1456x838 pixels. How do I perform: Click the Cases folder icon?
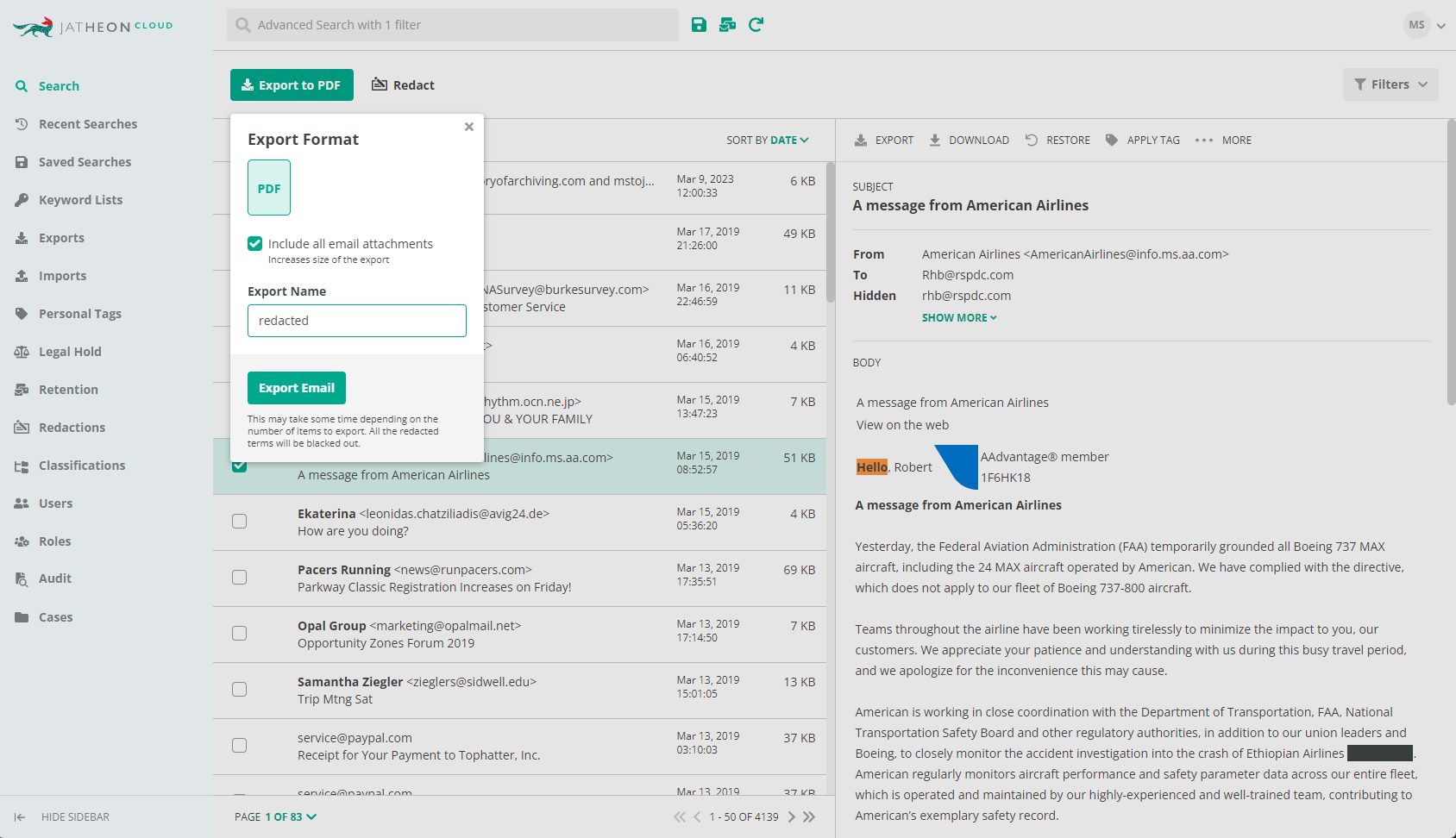pos(22,617)
